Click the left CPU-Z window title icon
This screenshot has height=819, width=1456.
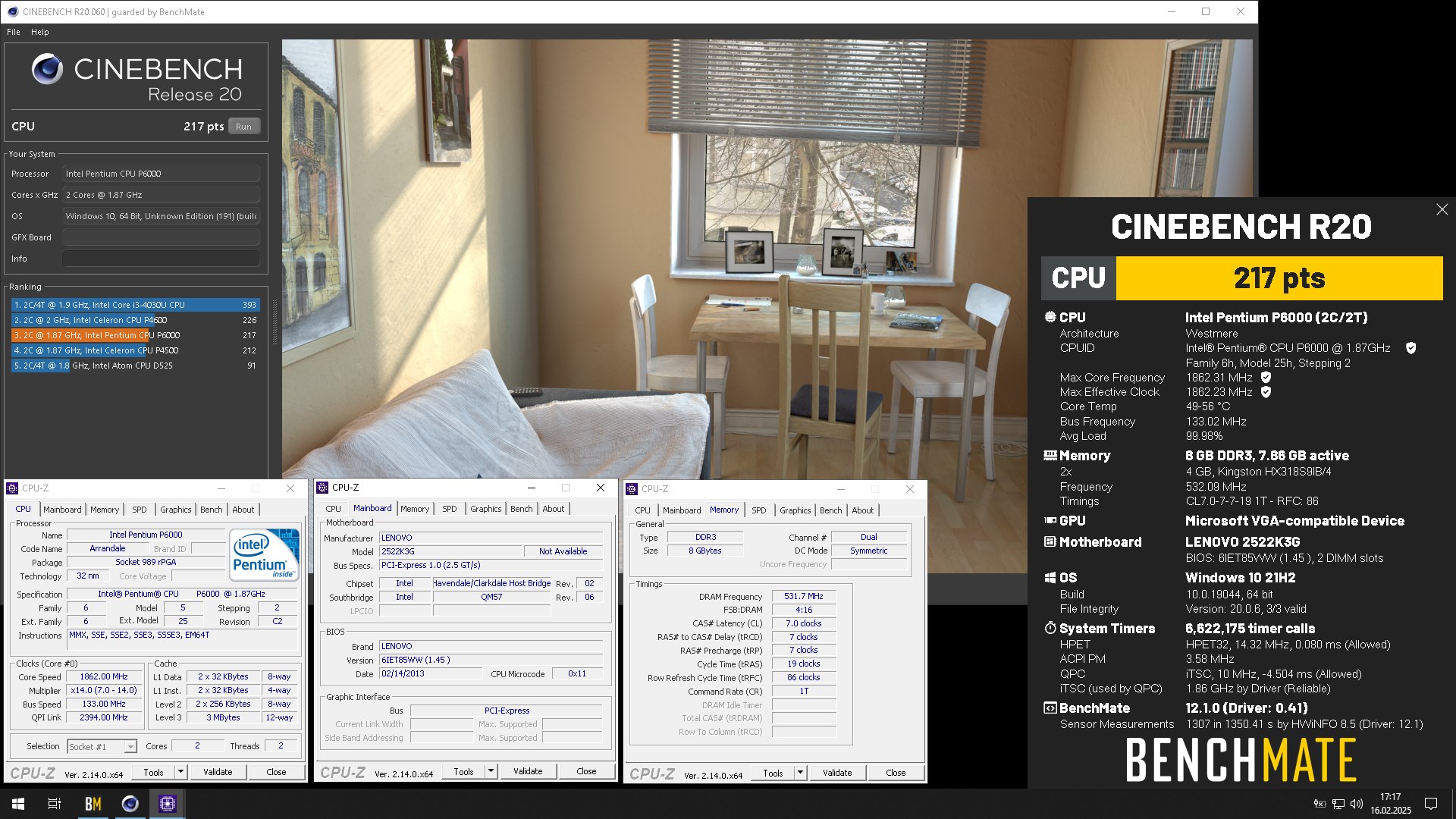(12, 488)
